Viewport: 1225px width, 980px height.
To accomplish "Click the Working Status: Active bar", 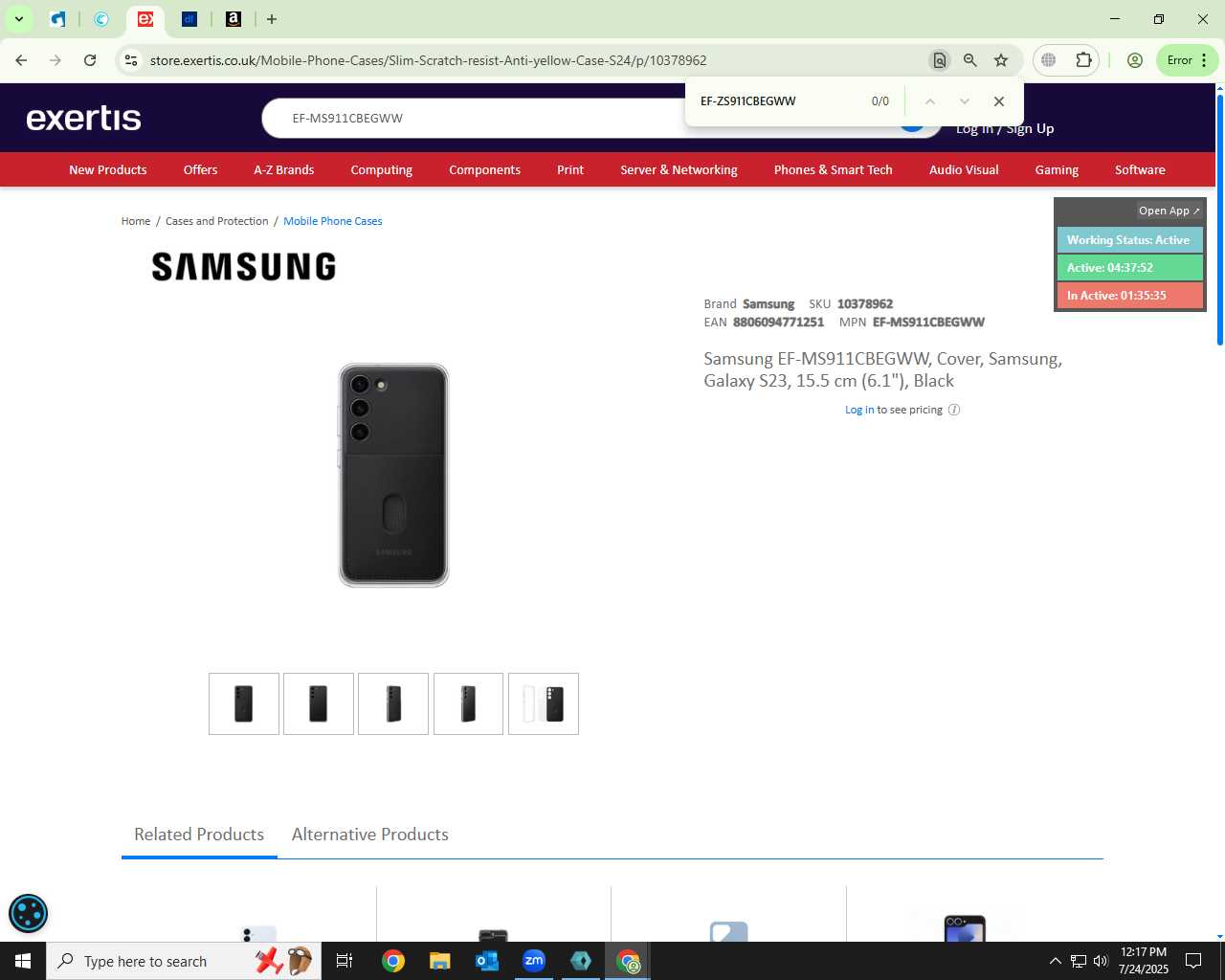I will pos(1129,240).
